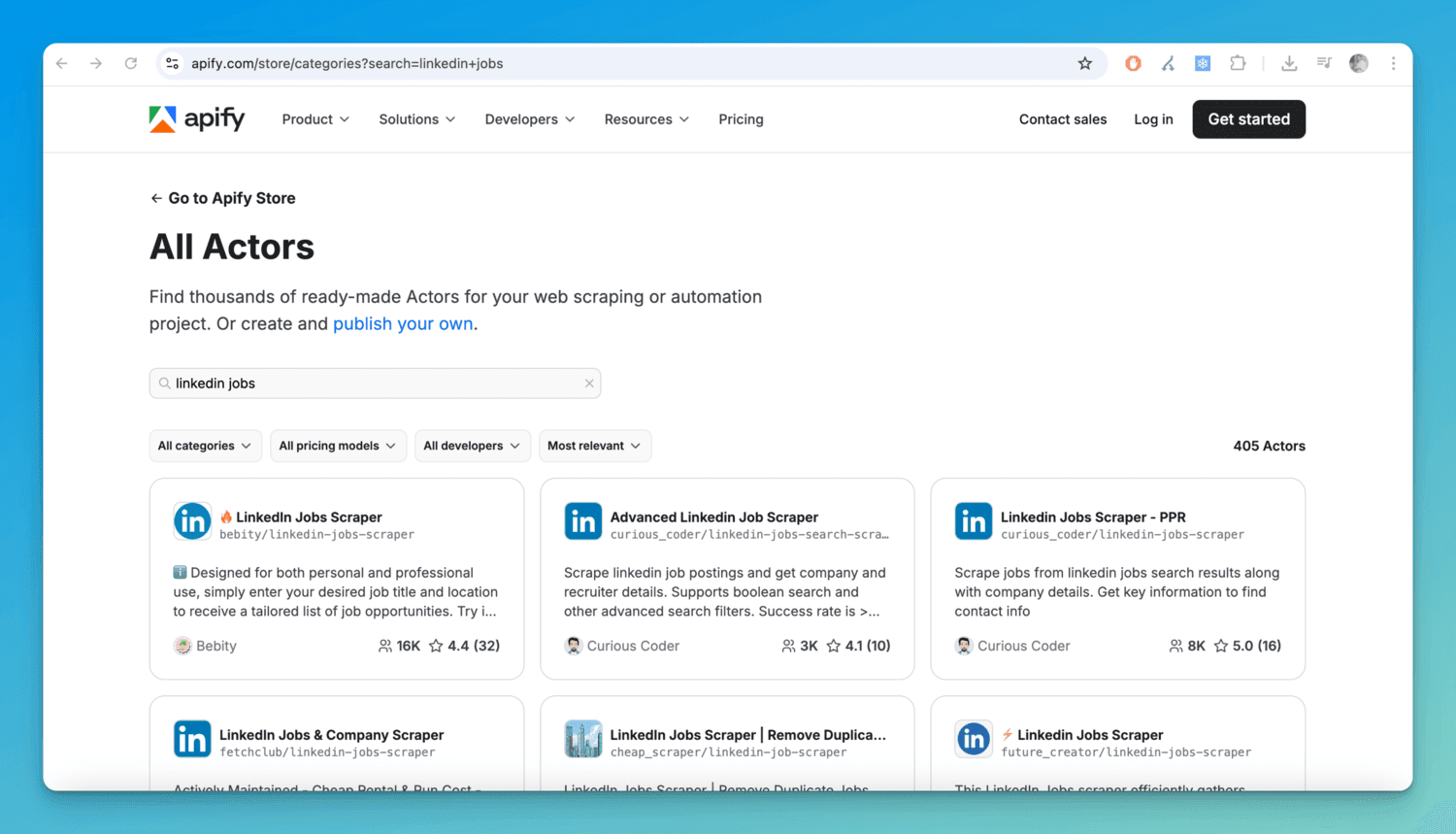Click the browser profile avatar
The image size is (1456, 834).
[x=1359, y=63]
